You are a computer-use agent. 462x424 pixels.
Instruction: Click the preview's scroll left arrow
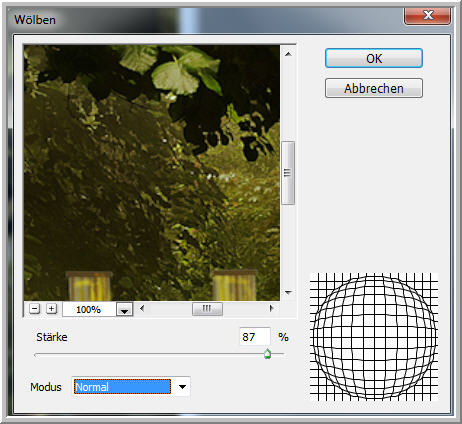[x=142, y=309]
